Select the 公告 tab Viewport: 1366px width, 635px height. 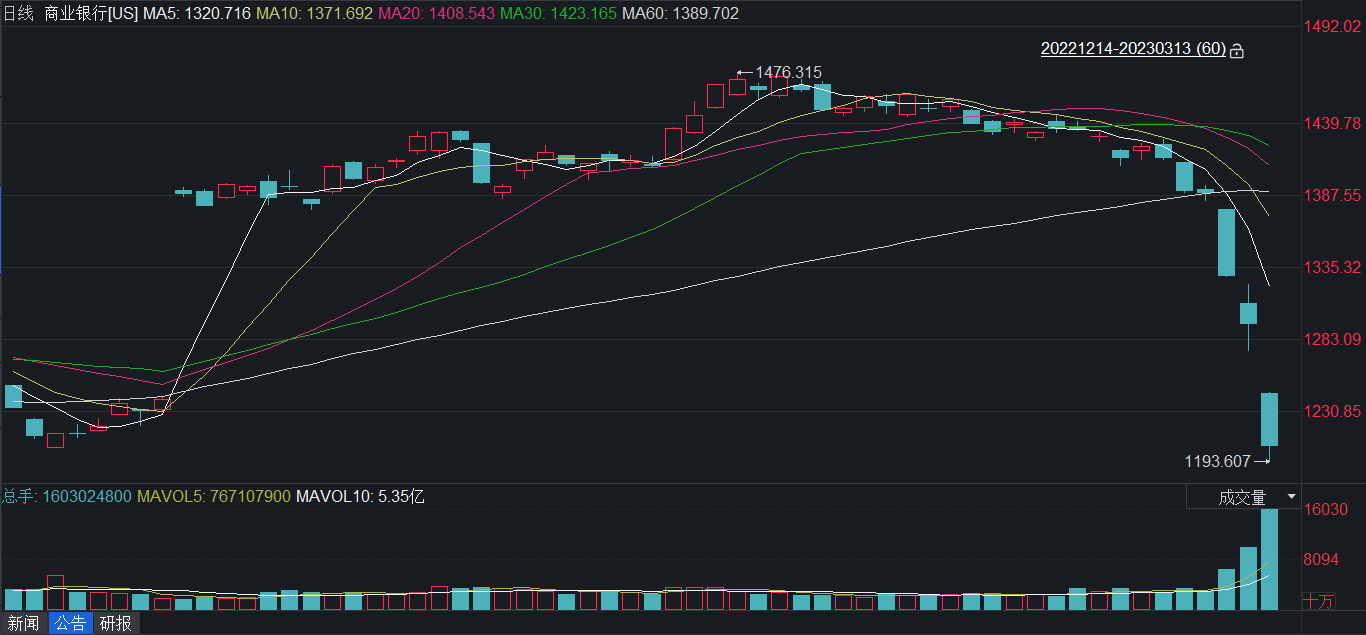70,624
